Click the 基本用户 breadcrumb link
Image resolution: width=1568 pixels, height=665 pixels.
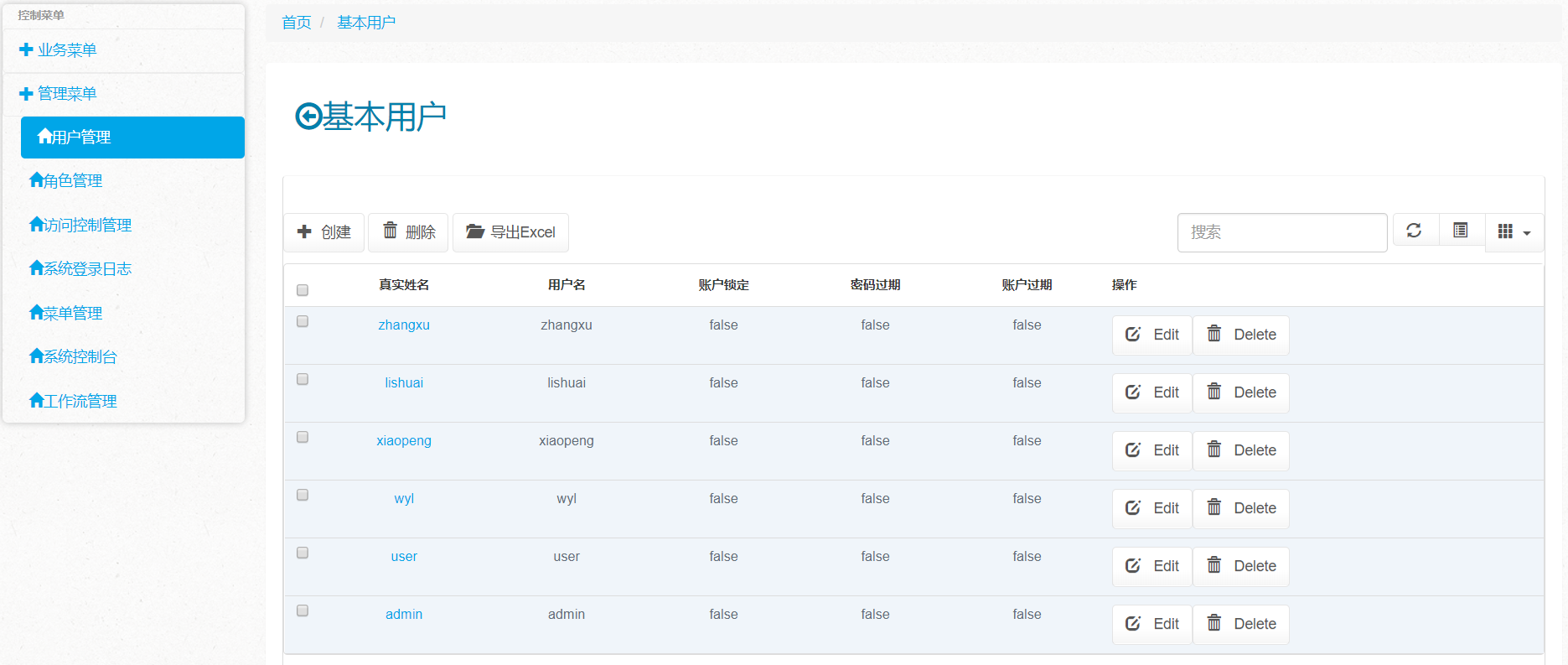pyautogui.click(x=366, y=23)
